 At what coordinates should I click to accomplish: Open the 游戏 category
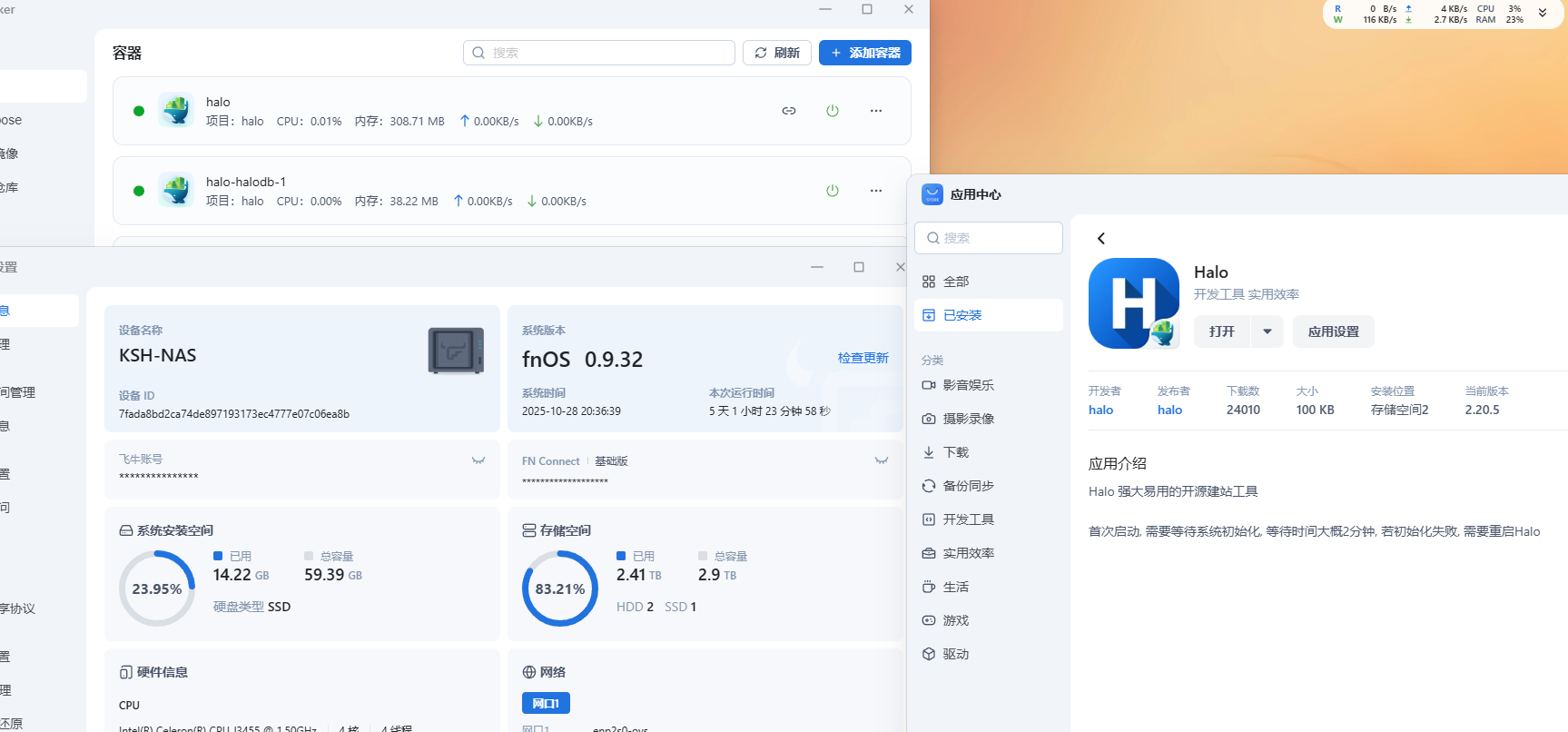[x=989, y=620]
